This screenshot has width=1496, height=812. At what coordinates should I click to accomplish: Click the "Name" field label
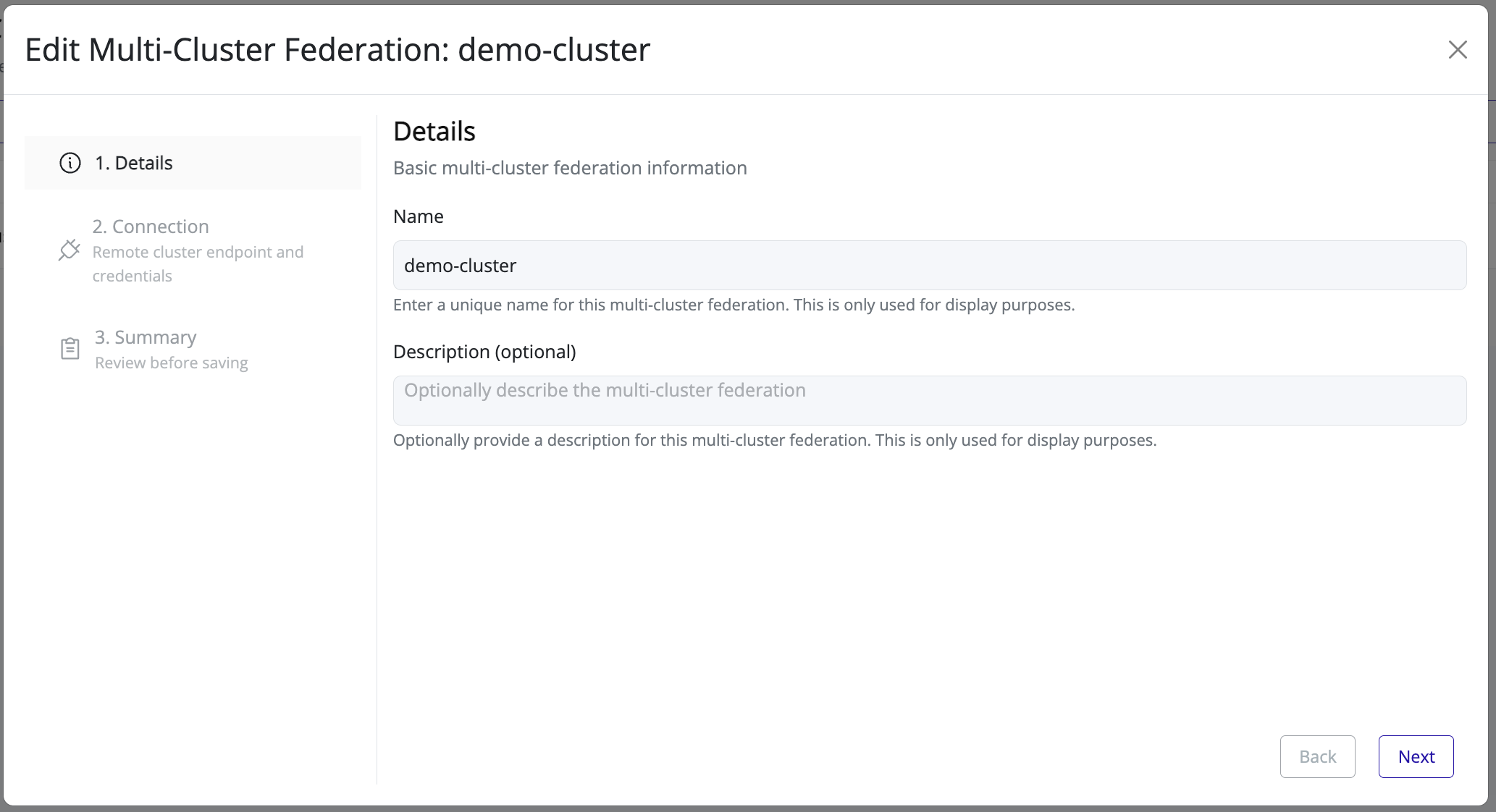point(419,216)
